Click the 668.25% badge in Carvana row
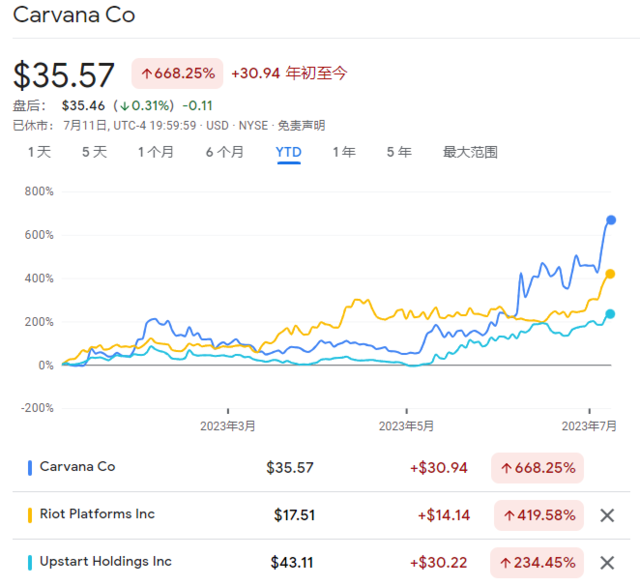The width and height of the screenshot is (640, 586). pos(538,468)
